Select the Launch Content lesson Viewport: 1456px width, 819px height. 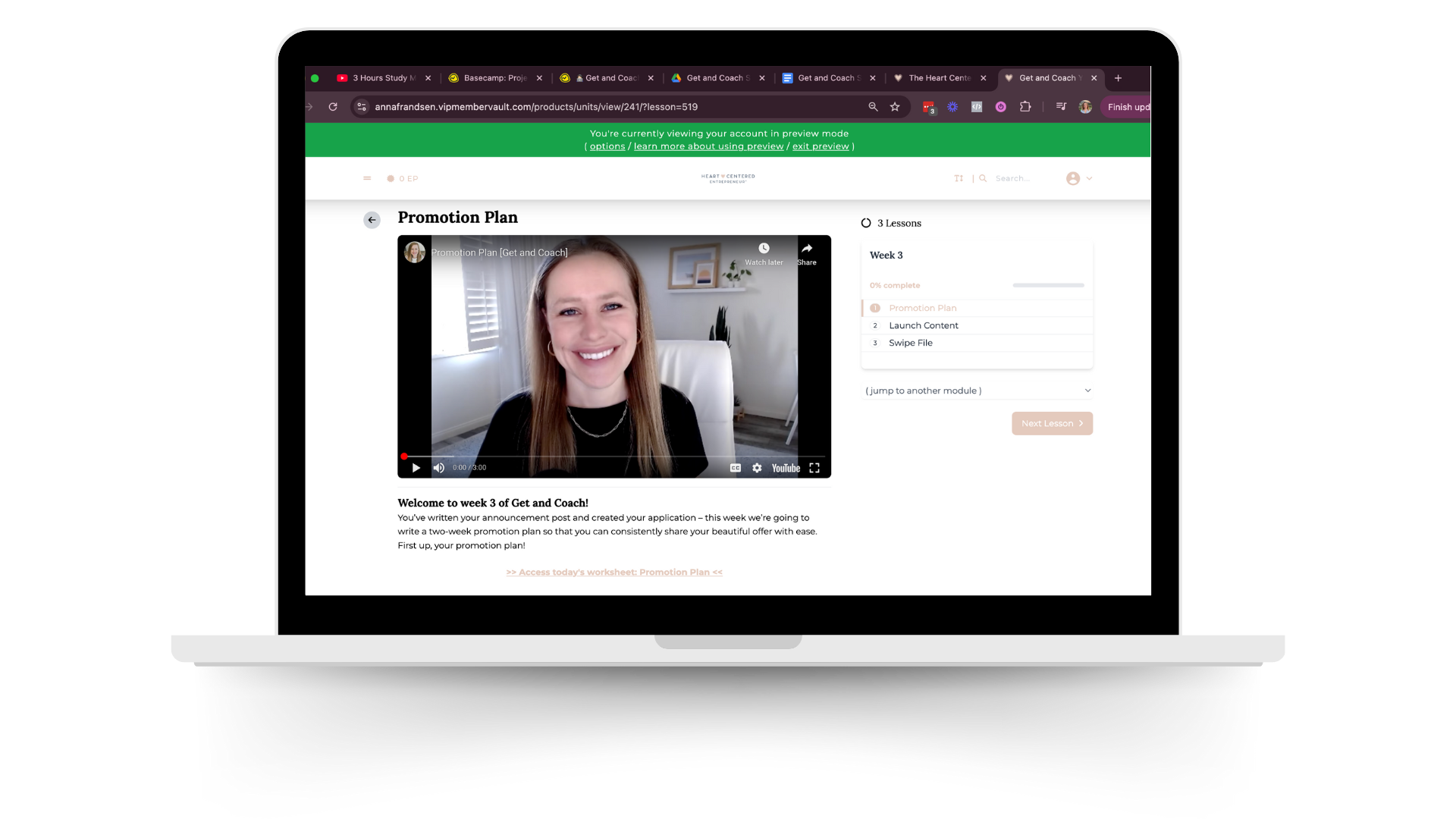pos(923,325)
